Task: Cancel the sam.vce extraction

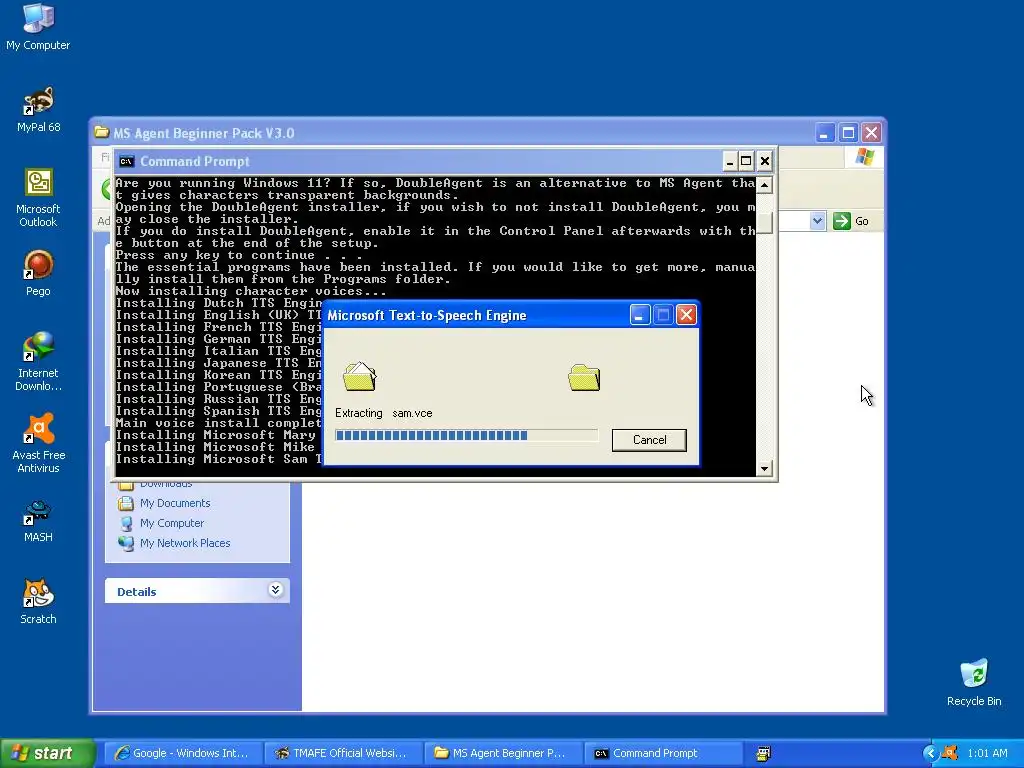Action: pyautogui.click(x=649, y=440)
